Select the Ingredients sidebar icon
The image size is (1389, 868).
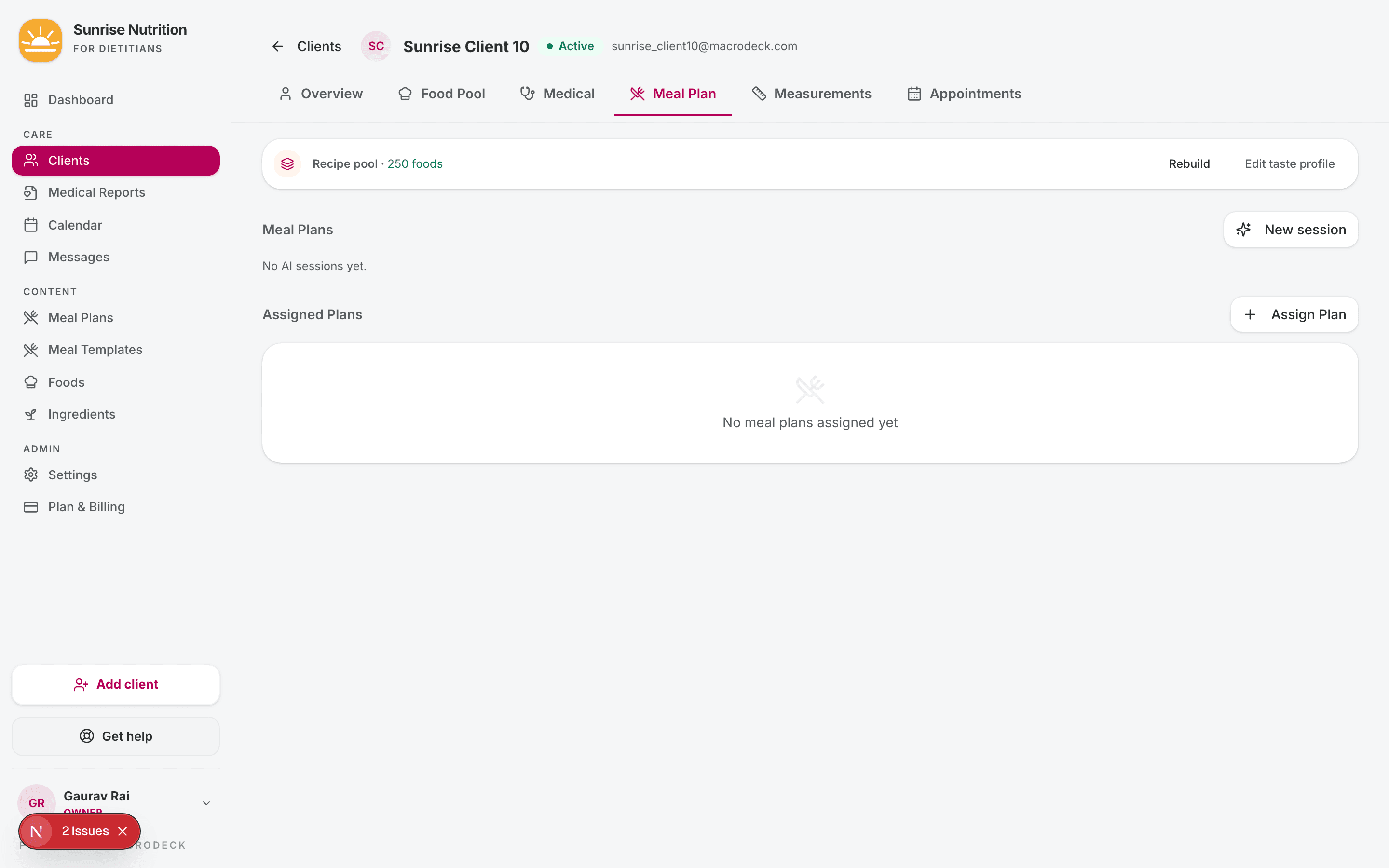click(31, 414)
